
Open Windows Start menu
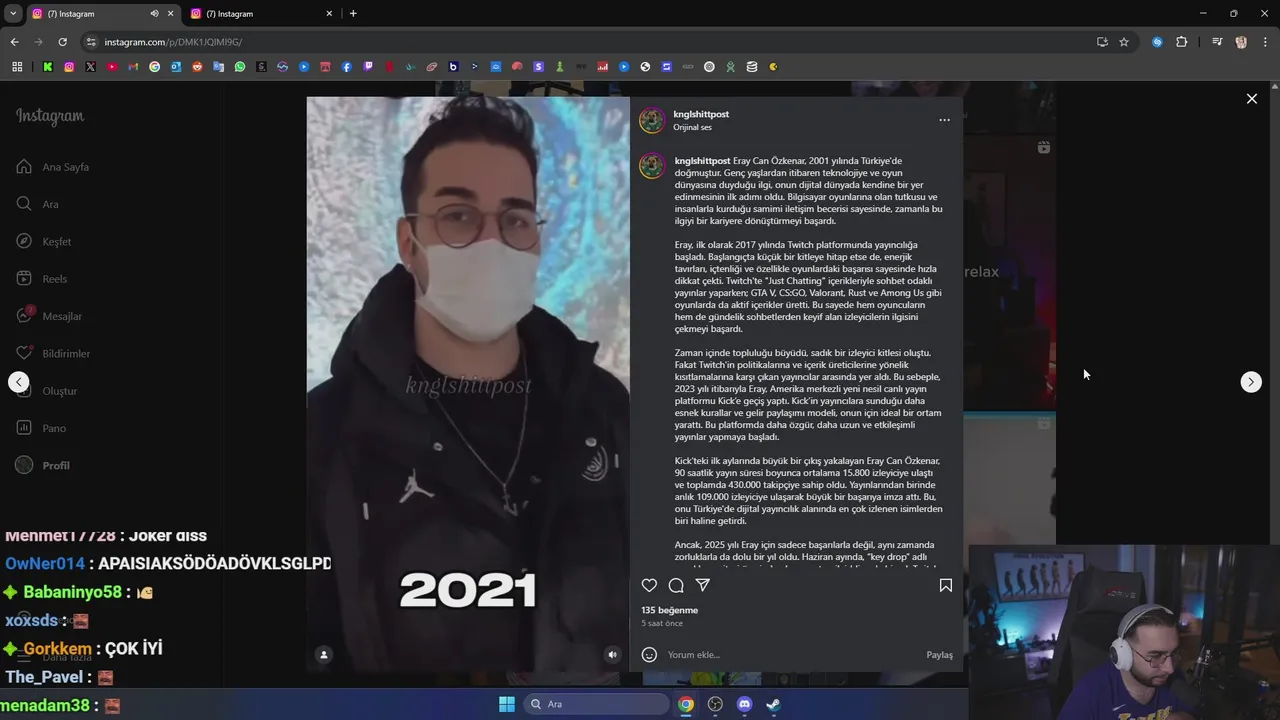click(x=506, y=704)
